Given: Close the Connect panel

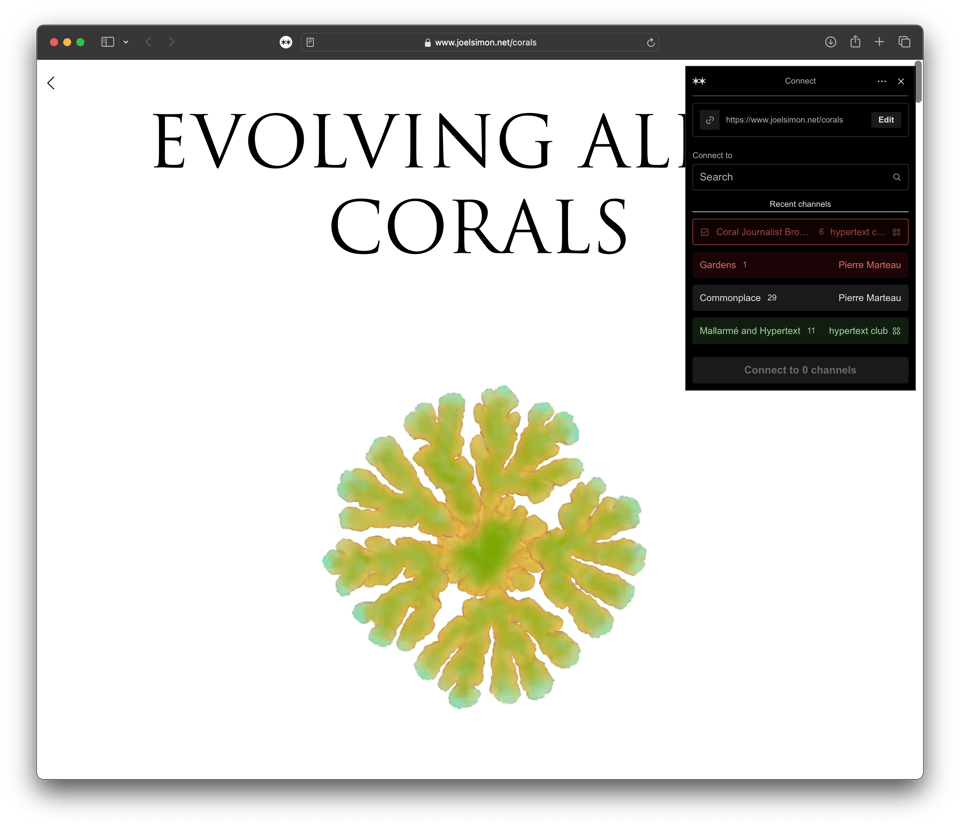Looking at the screenshot, I should (901, 81).
